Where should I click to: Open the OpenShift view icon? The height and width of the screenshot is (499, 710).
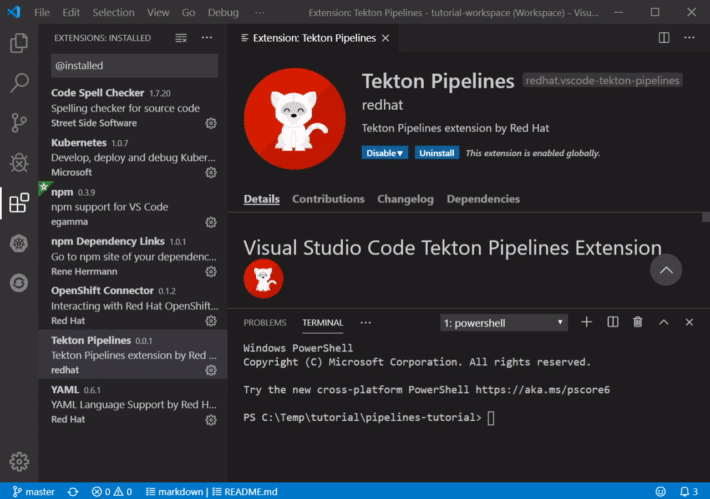pyautogui.click(x=19, y=283)
